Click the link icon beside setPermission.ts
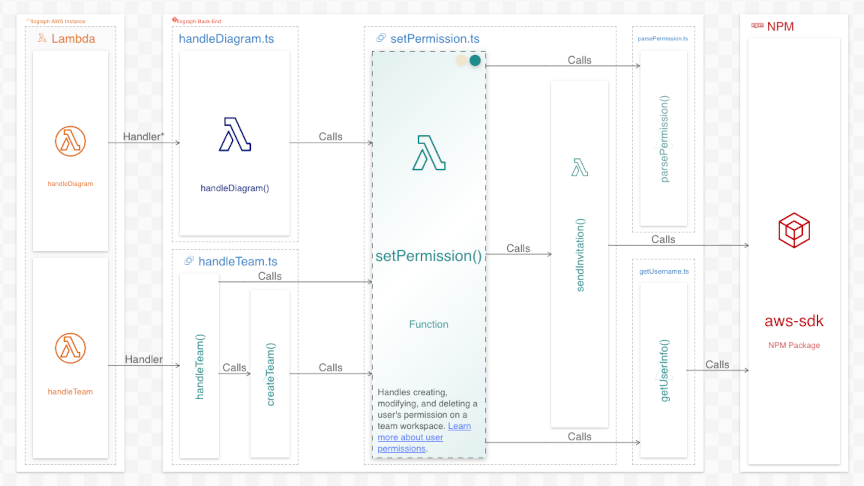Viewport: 864px width, 486px height. [381, 38]
